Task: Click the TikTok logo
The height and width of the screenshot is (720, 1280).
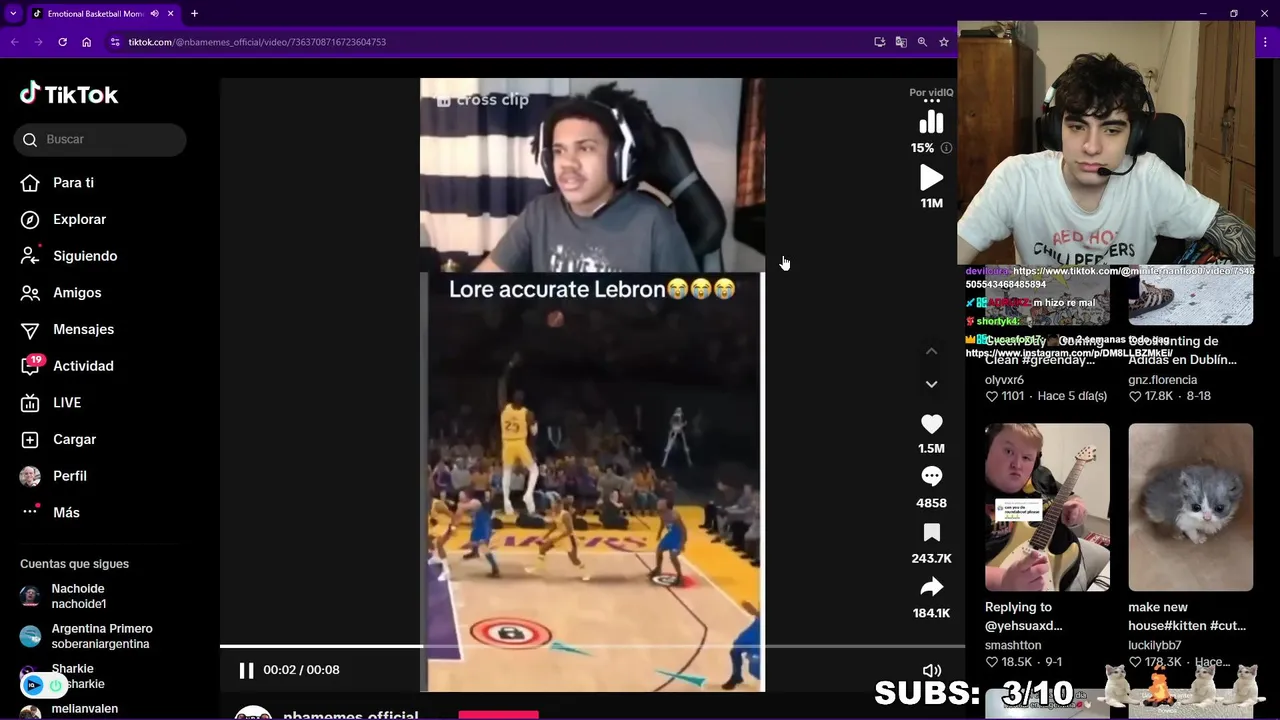Action: coord(69,94)
